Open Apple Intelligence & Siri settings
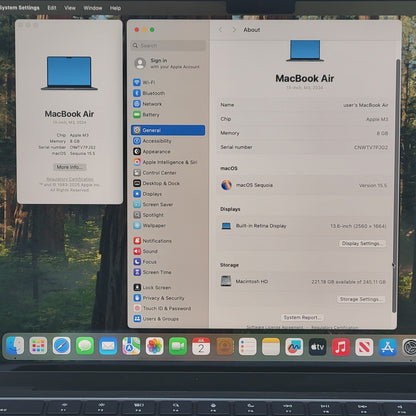The image size is (416, 416). [165, 162]
